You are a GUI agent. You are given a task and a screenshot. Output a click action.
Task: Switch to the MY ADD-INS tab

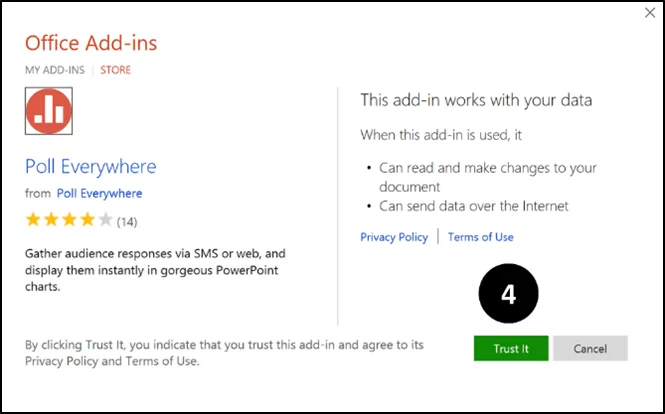(55, 70)
